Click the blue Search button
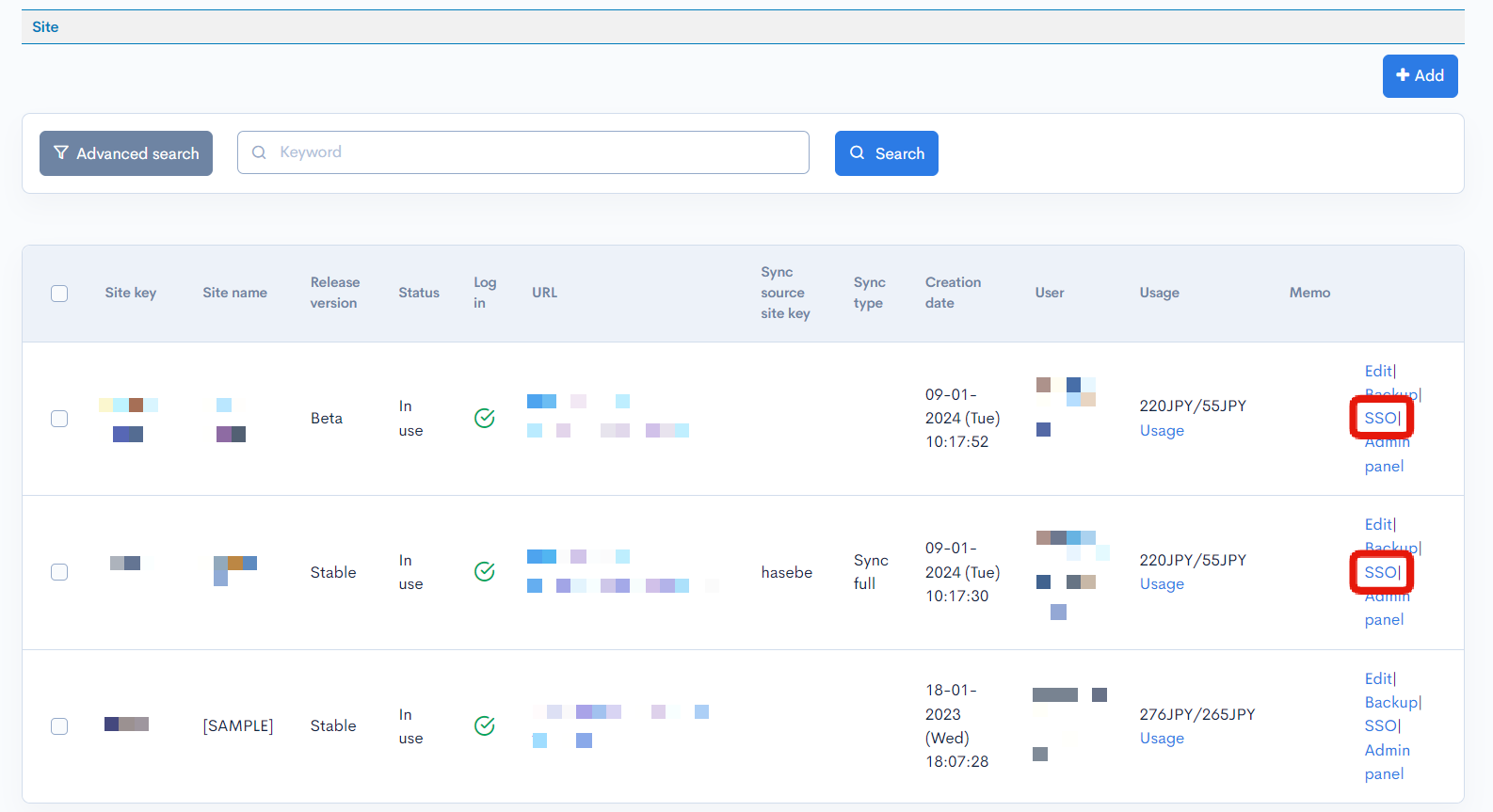 point(886,153)
